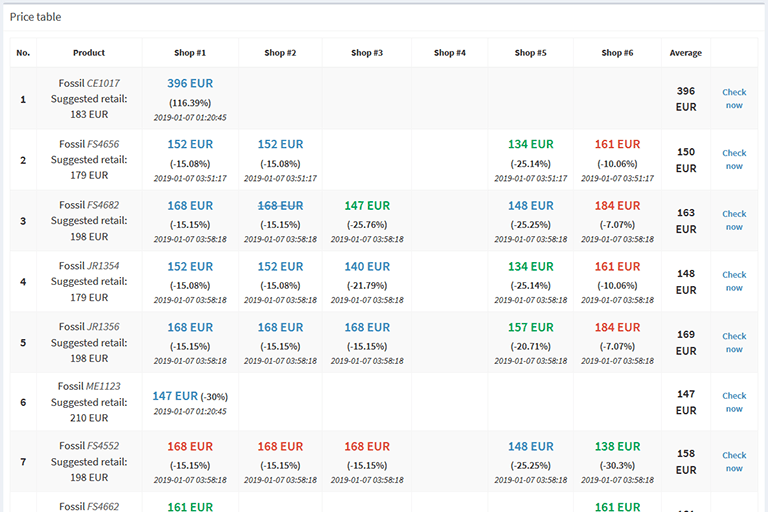This screenshot has width=768, height=512.
Task: Click 148 EUR Shop #5 price for FS4682
Action: point(530,205)
